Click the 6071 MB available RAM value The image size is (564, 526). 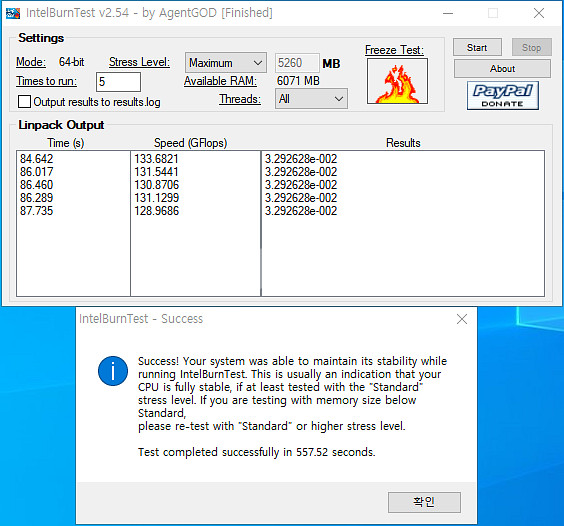tap(298, 81)
